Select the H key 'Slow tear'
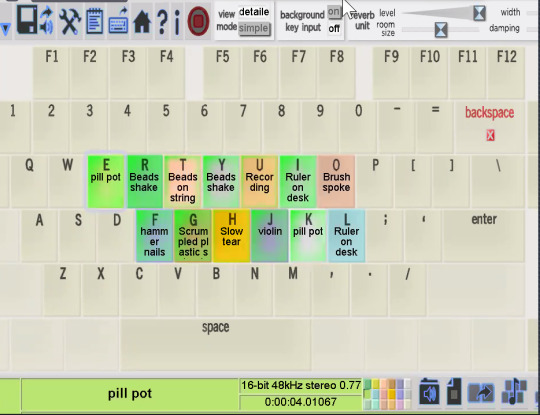The image size is (540, 415). (232, 236)
